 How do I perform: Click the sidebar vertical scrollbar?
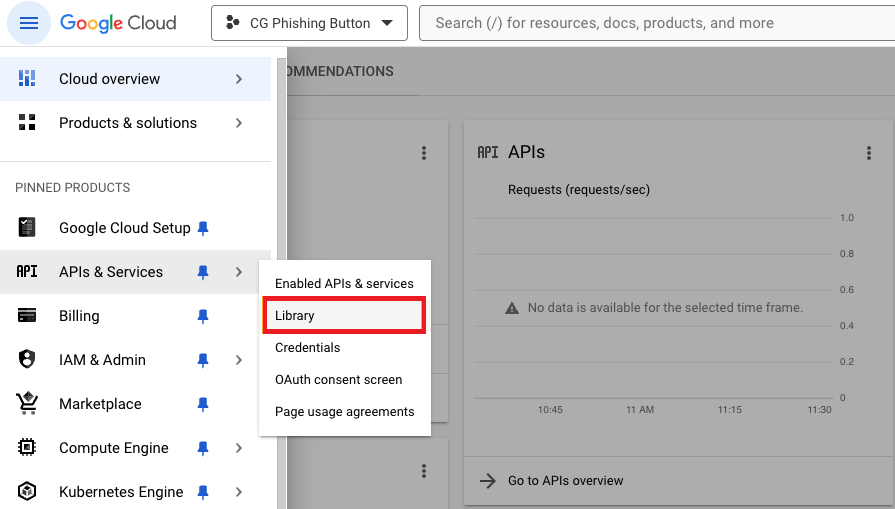point(281,283)
